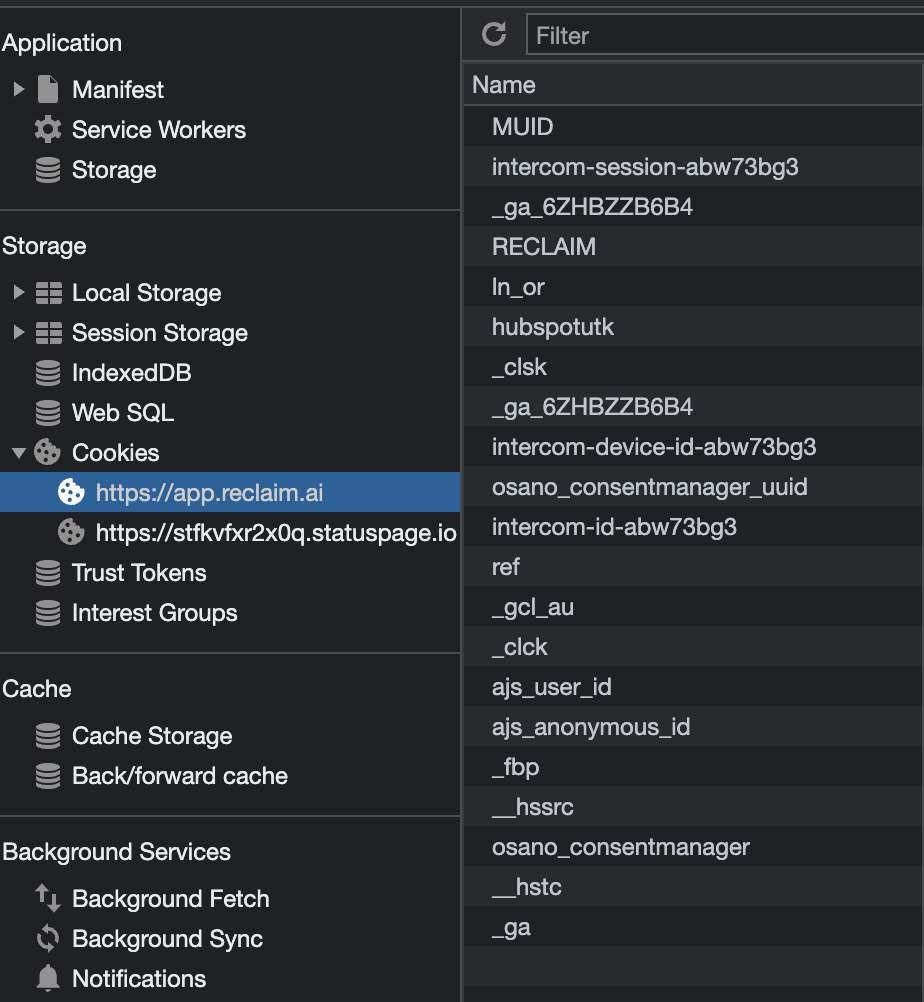Screen dimensions: 924x1002
Task: Click the IndexedDB database icon
Action: pyautogui.click(x=48, y=373)
